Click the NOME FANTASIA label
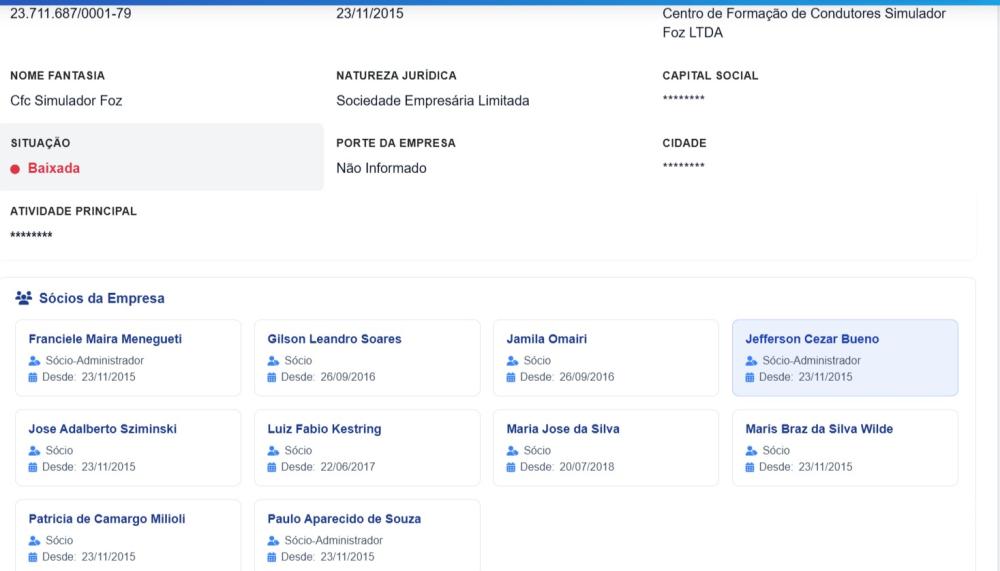 click(57, 75)
